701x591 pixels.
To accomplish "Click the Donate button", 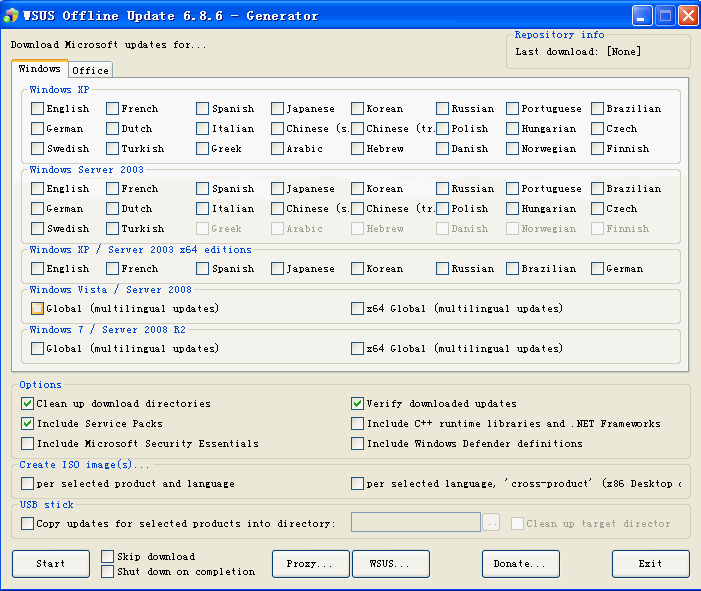I will pos(521,564).
